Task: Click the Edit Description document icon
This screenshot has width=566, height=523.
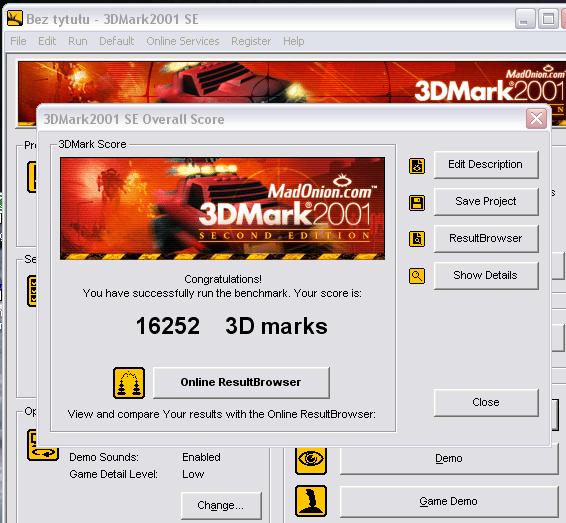Action: point(417,166)
